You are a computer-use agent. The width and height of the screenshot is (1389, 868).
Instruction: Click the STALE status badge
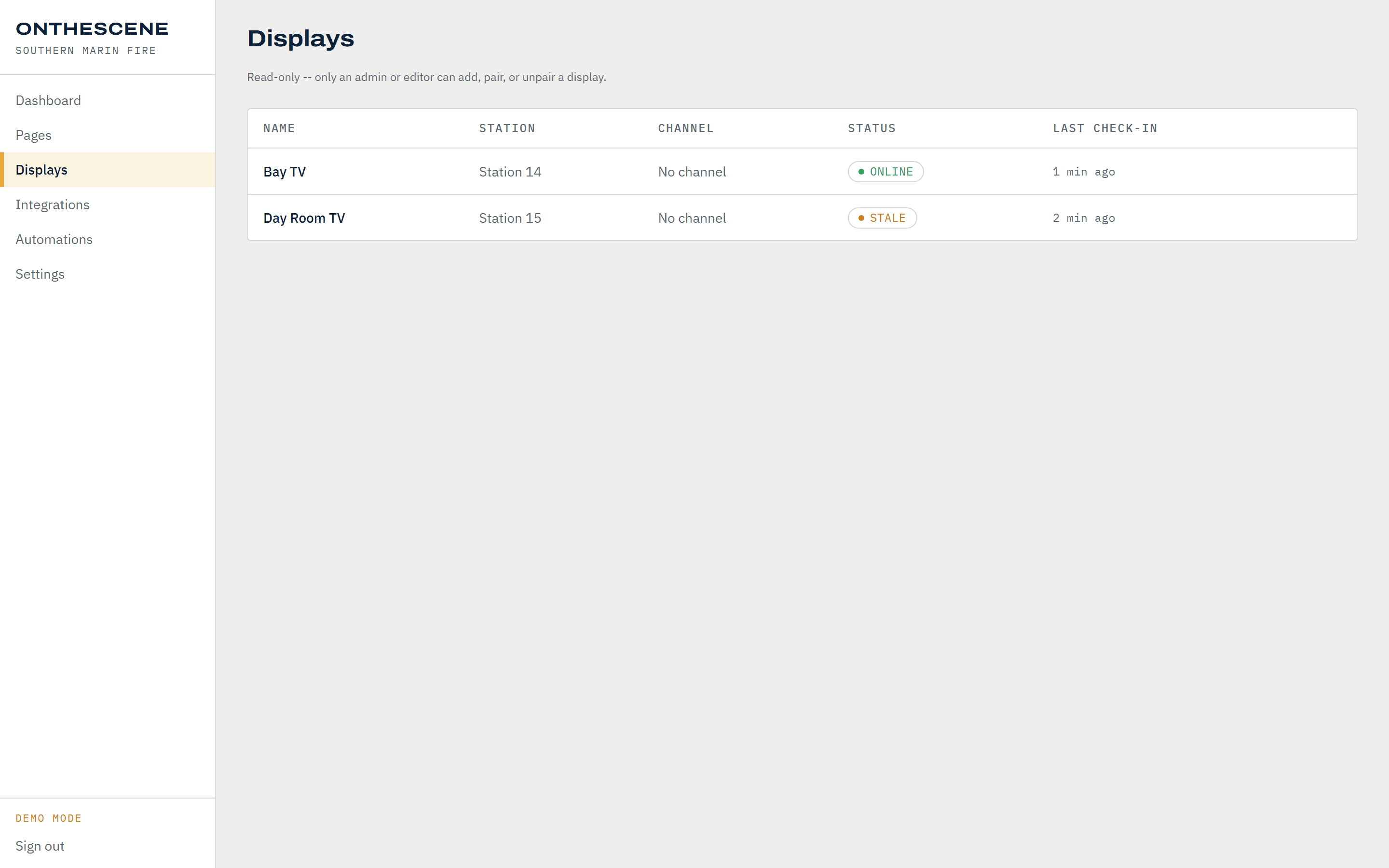882,218
